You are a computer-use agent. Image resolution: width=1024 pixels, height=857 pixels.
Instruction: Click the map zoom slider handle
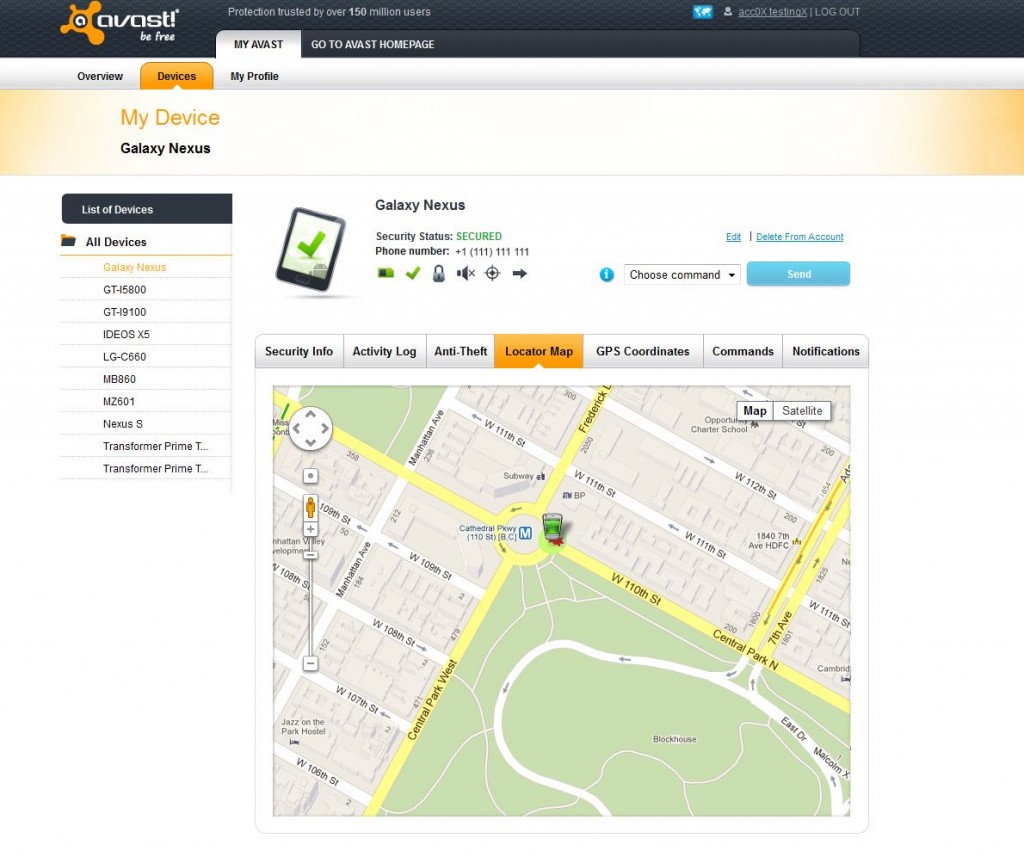311,554
